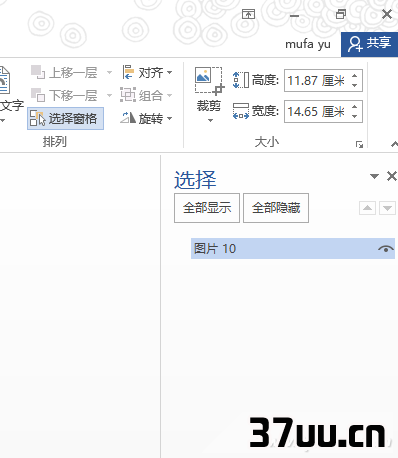The height and width of the screenshot is (458, 398).
Task: Expand the 下移一层 dropdown arrow
Action: pos(109,95)
